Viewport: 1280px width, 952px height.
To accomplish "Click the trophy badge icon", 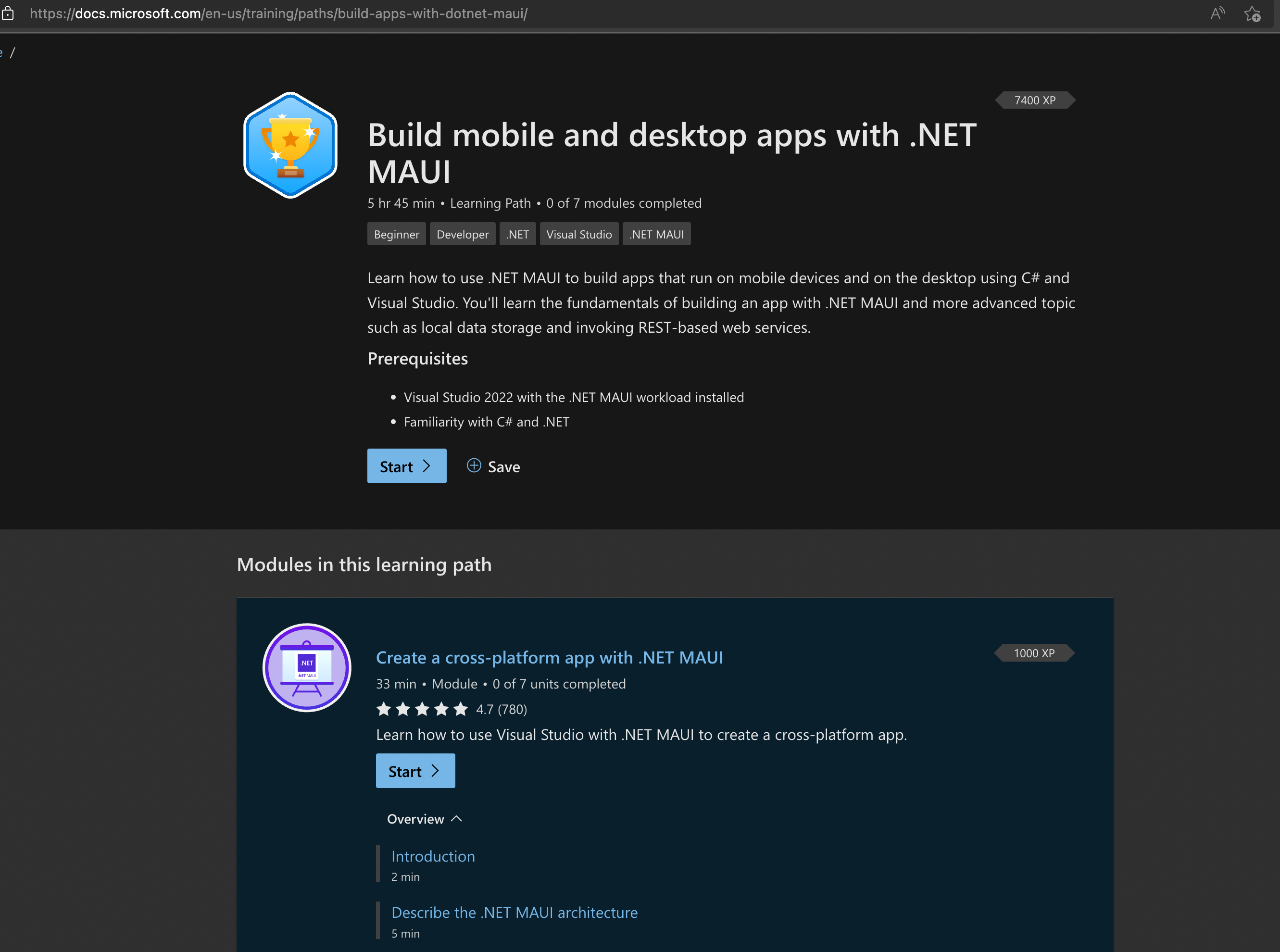I will click(x=290, y=145).
